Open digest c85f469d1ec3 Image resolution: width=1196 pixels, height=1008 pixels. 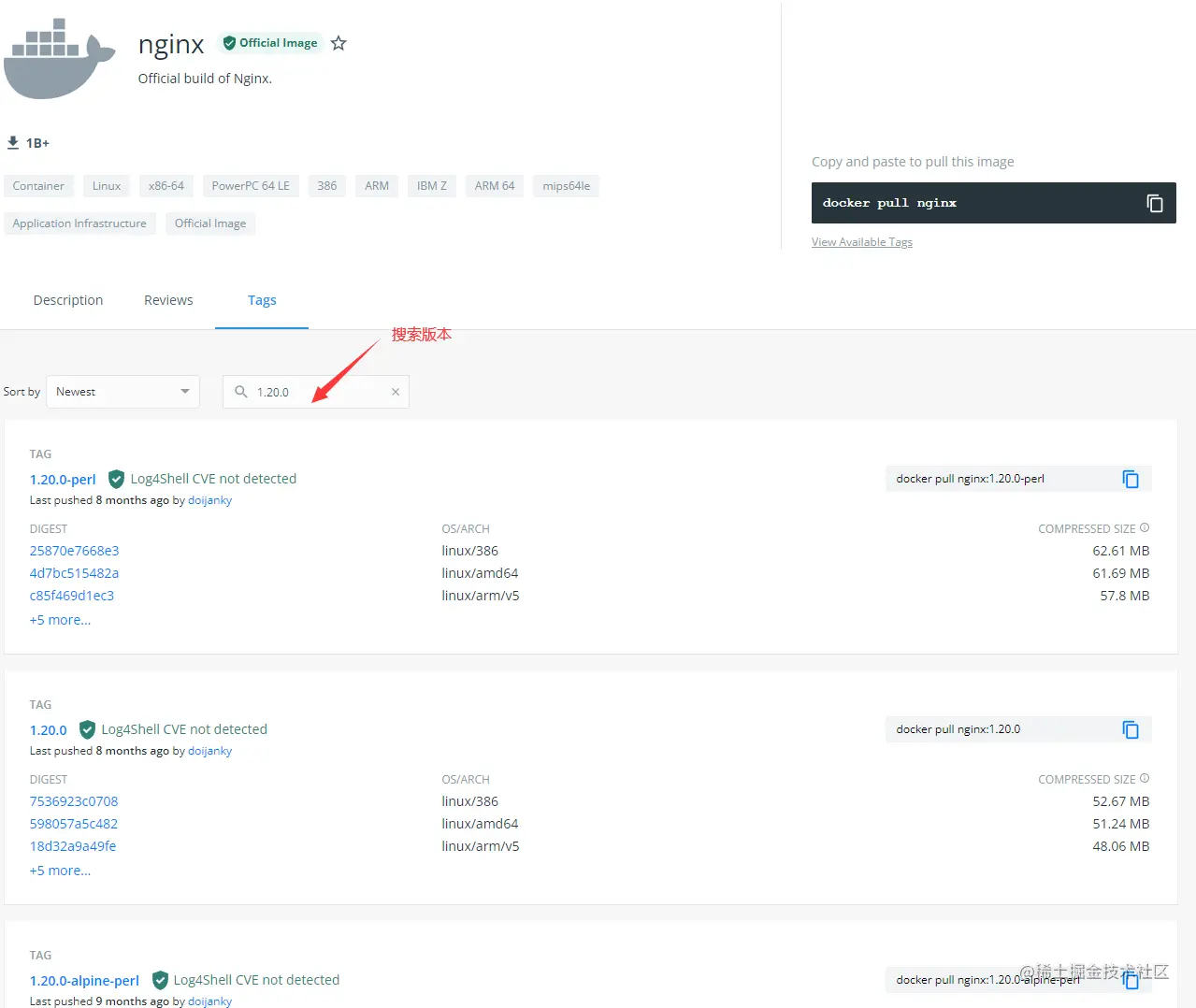click(72, 596)
